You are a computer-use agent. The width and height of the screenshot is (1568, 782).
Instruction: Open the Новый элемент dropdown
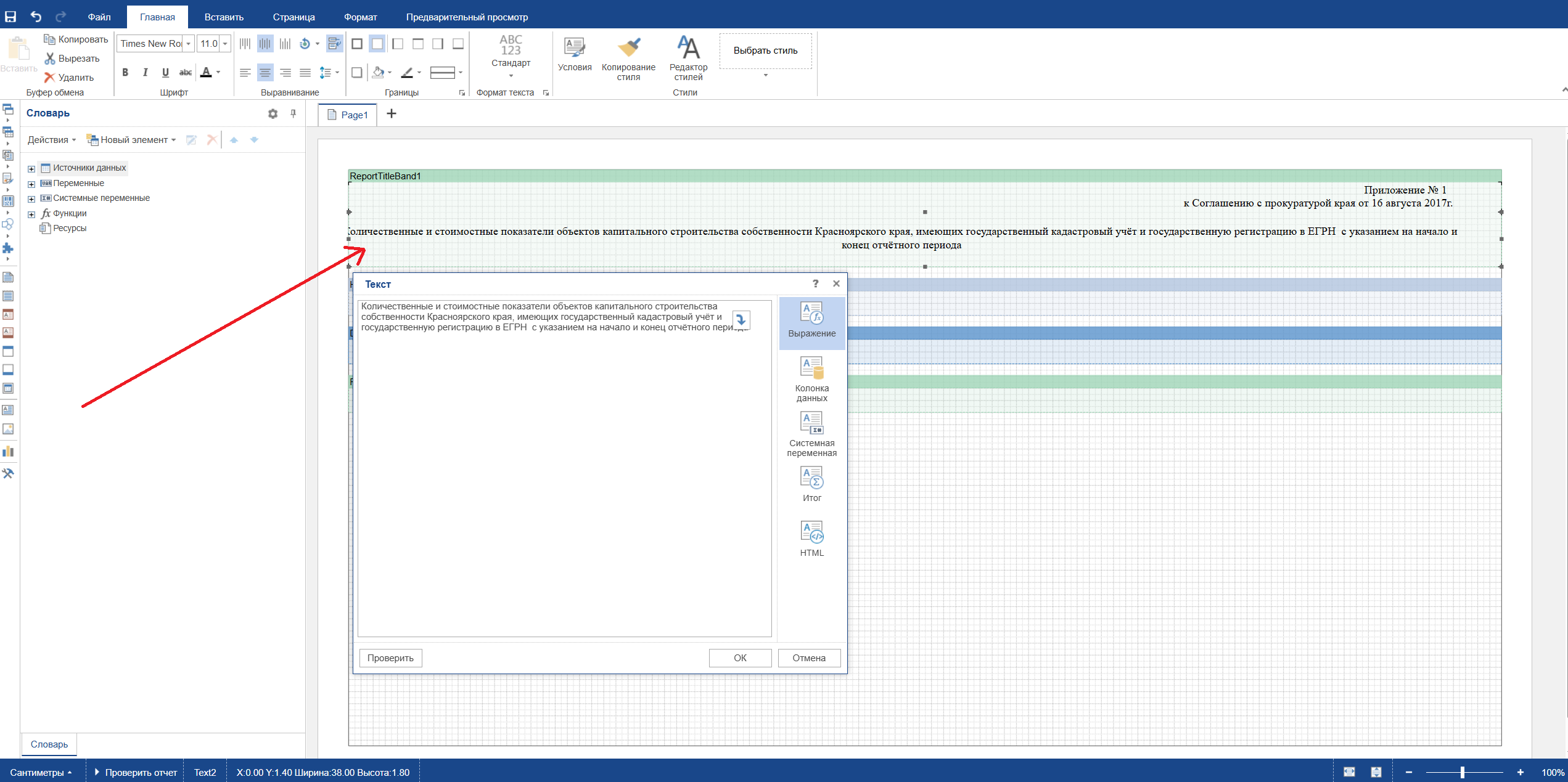(131, 140)
